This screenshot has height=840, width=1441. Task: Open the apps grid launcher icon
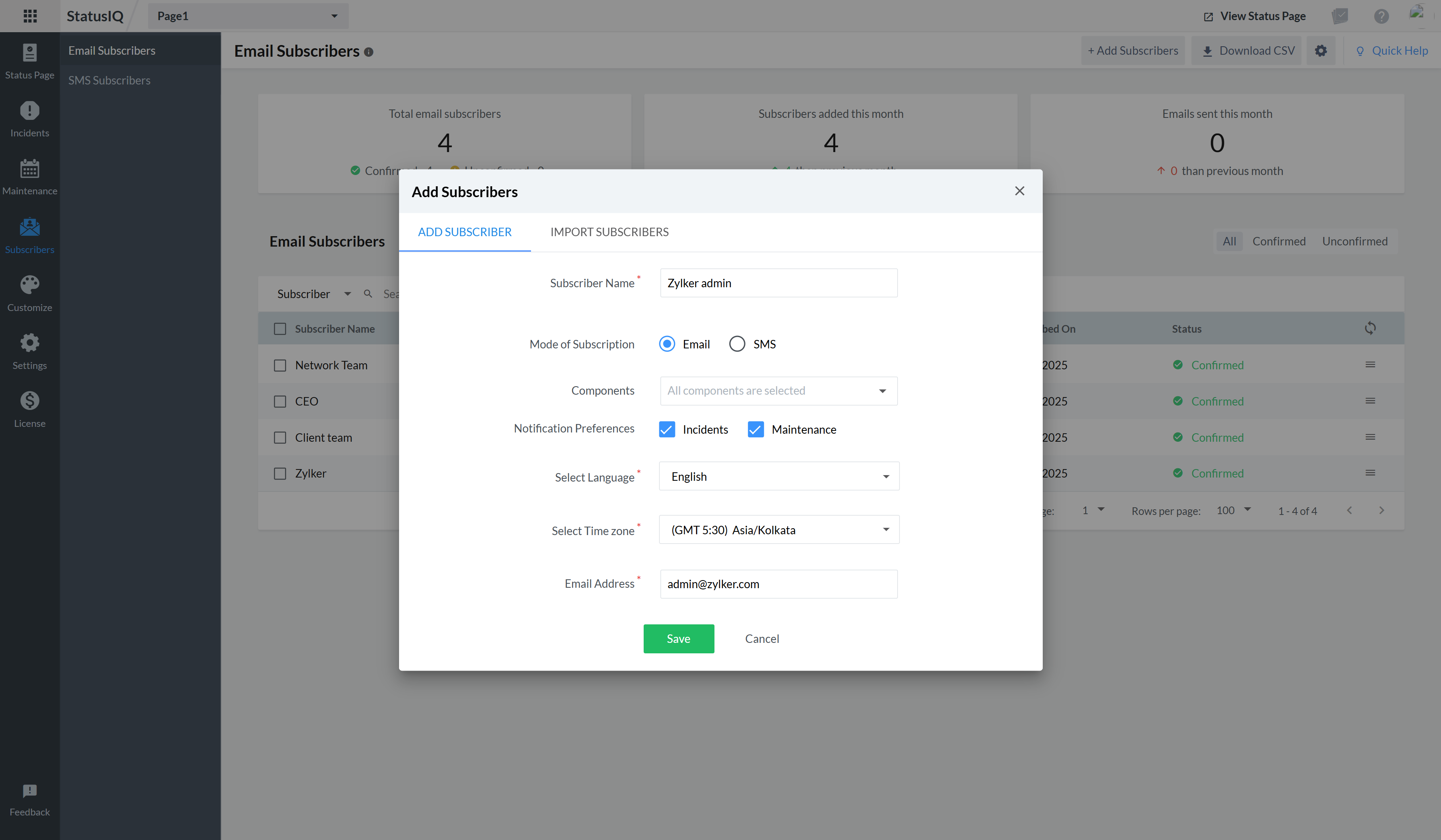tap(30, 16)
